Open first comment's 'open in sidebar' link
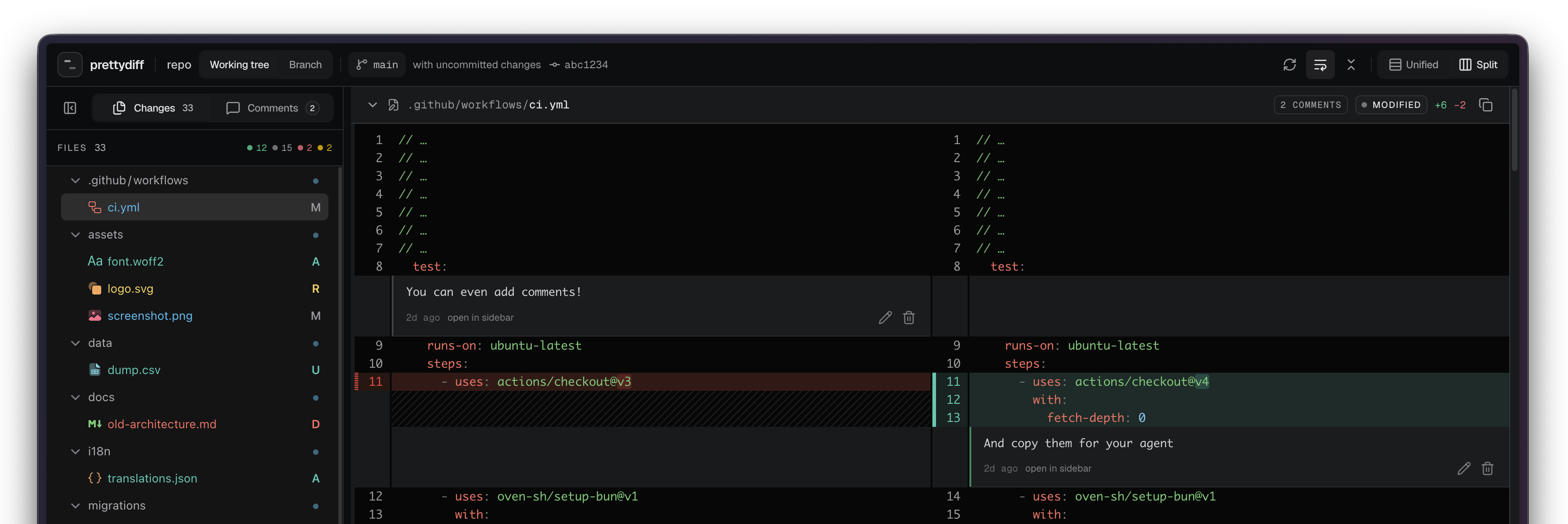Image resolution: width=1568 pixels, height=524 pixels. point(480,317)
